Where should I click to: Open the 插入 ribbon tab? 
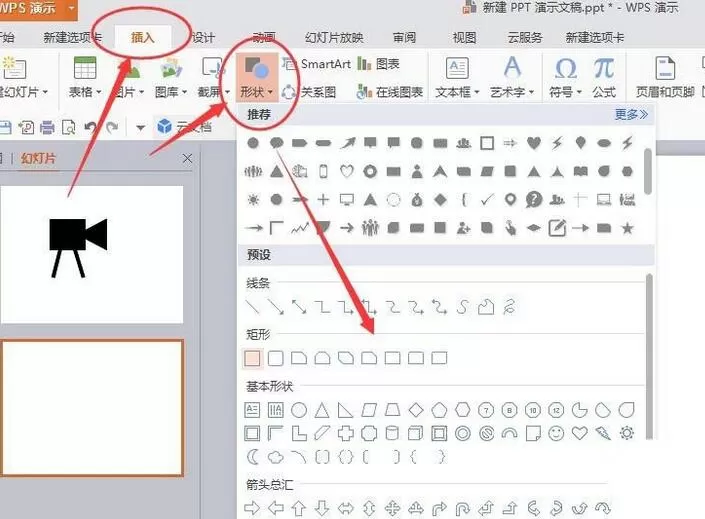click(143, 37)
